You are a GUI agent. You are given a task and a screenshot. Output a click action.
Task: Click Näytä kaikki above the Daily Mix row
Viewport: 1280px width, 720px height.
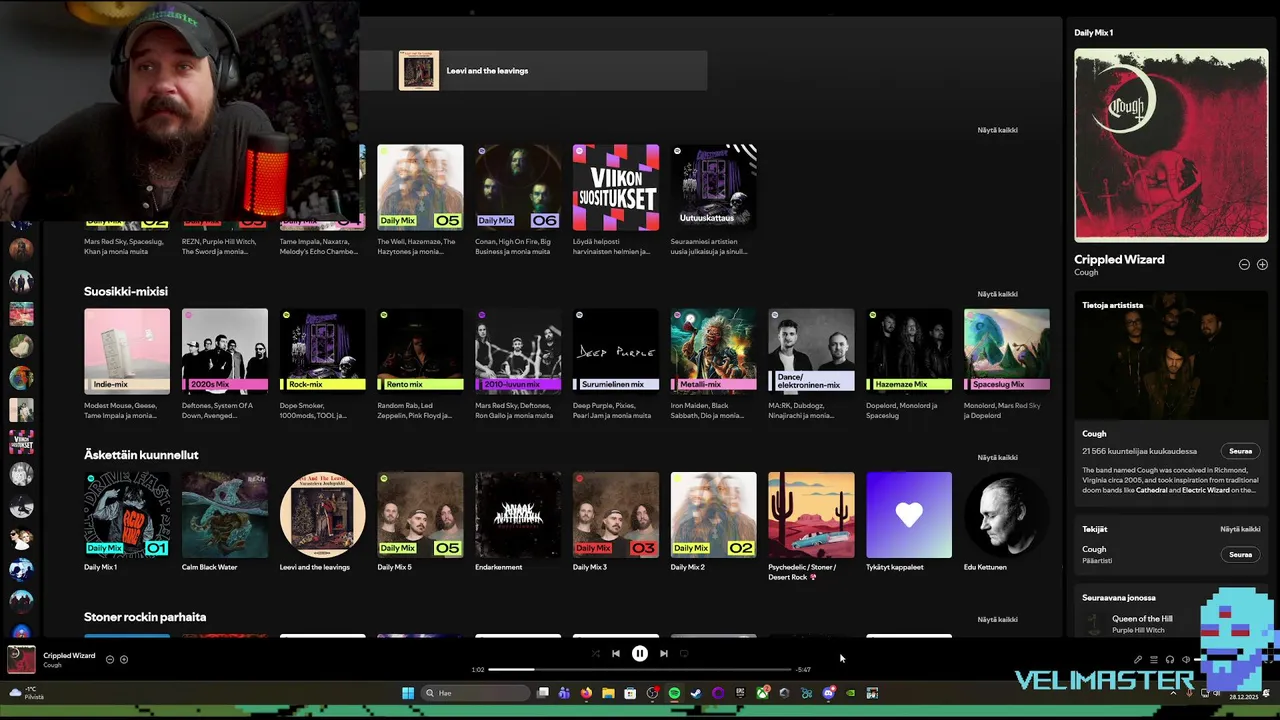click(997, 130)
